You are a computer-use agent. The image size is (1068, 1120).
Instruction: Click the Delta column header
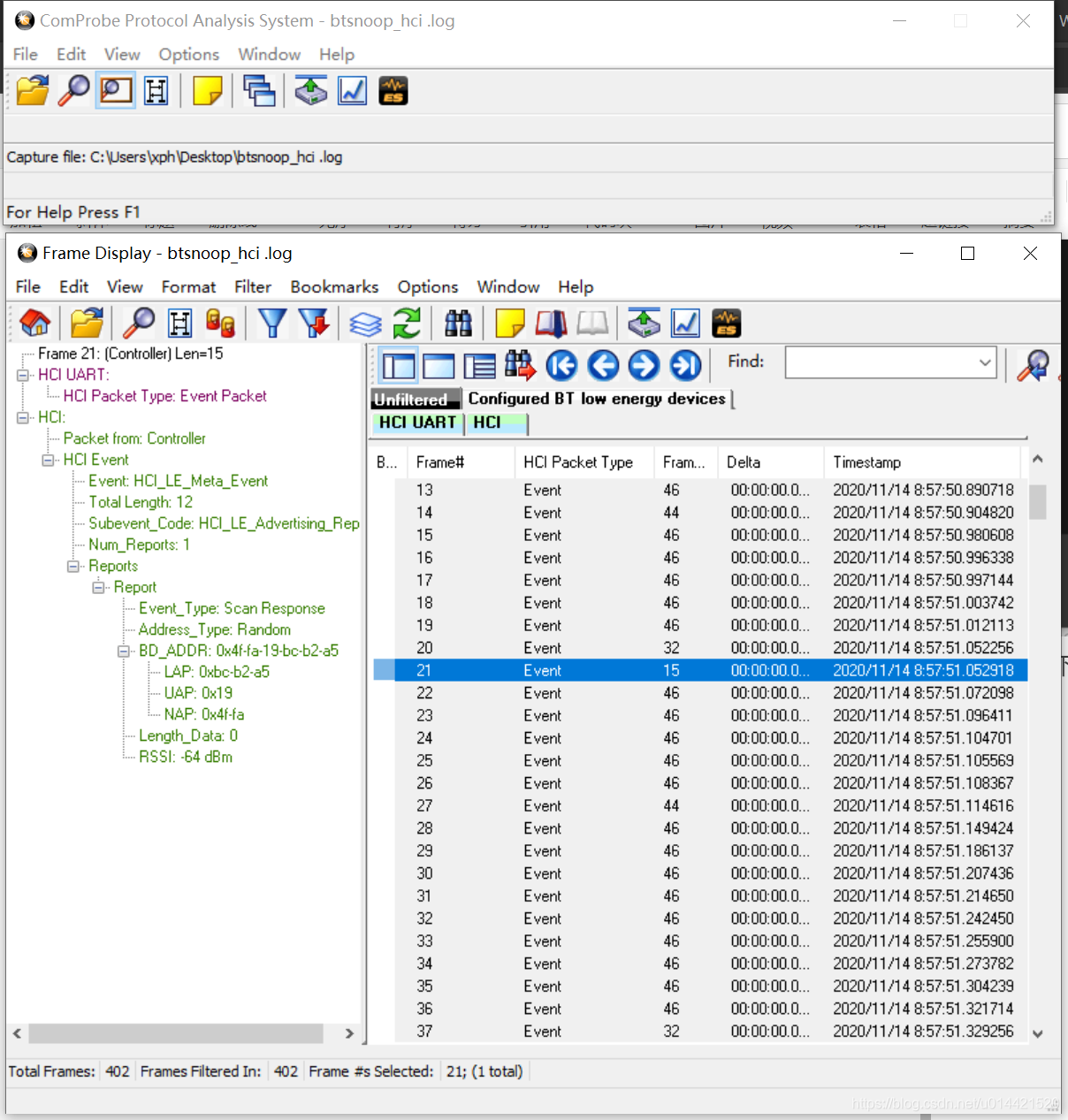click(770, 462)
